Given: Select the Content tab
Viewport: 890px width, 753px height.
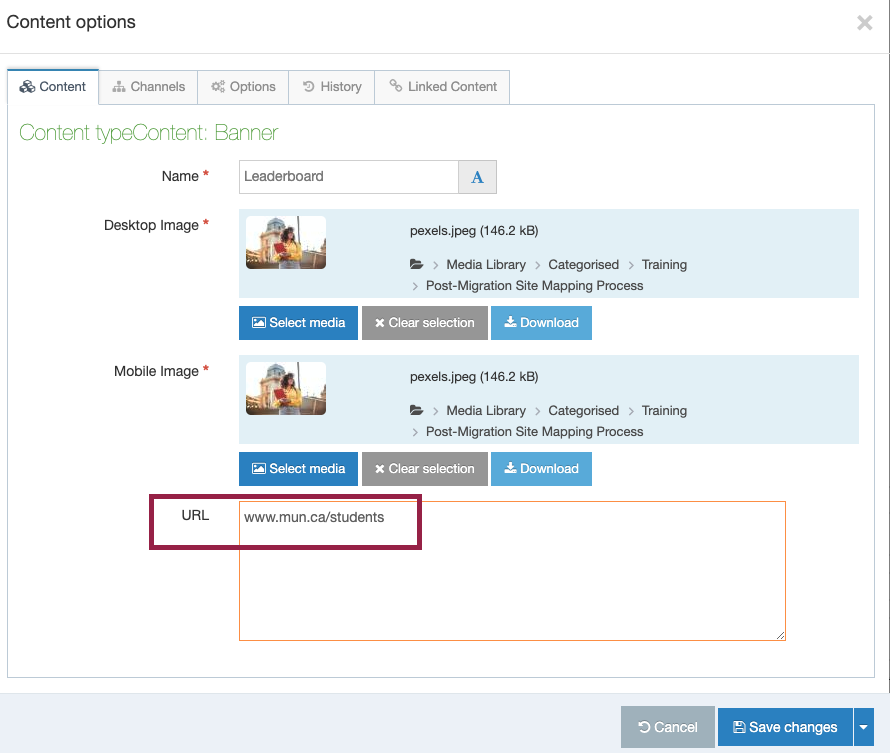Looking at the screenshot, I should click(x=53, y=87).
